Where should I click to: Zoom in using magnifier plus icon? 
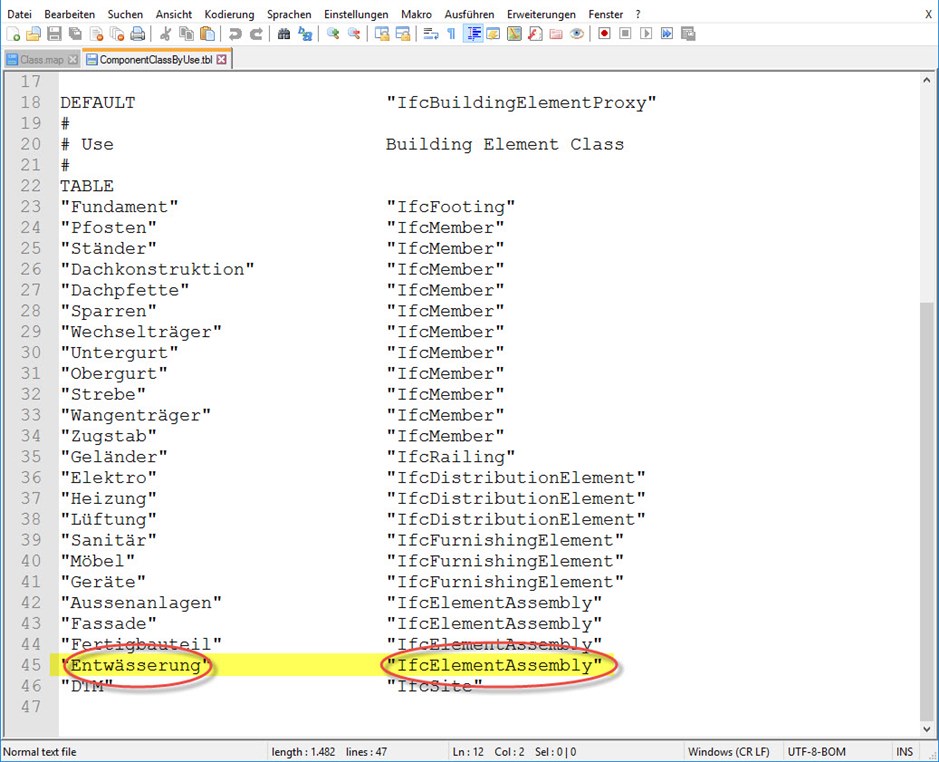(x=333, y=34)
